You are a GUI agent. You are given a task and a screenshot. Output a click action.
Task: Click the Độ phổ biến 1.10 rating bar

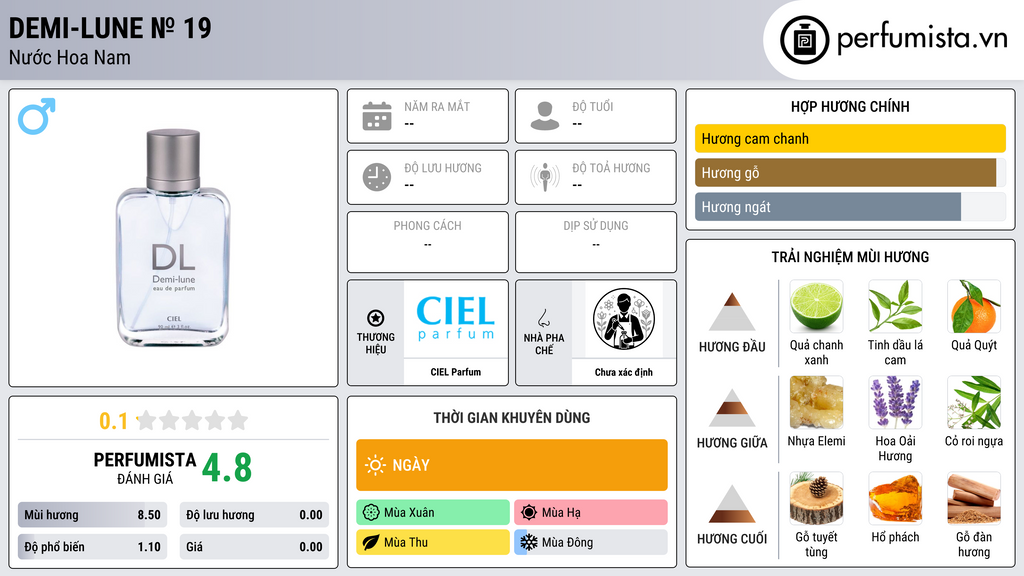coord(92,547)
